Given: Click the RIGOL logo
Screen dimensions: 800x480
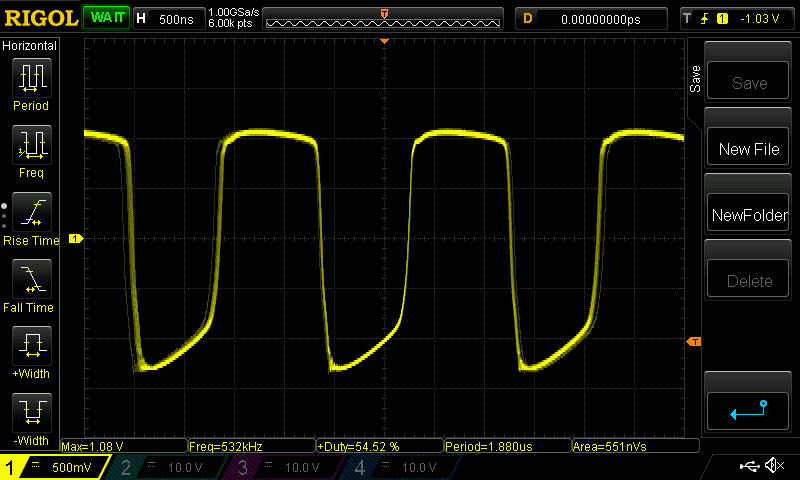Looking at the screenshot, I should pos(41,18).
